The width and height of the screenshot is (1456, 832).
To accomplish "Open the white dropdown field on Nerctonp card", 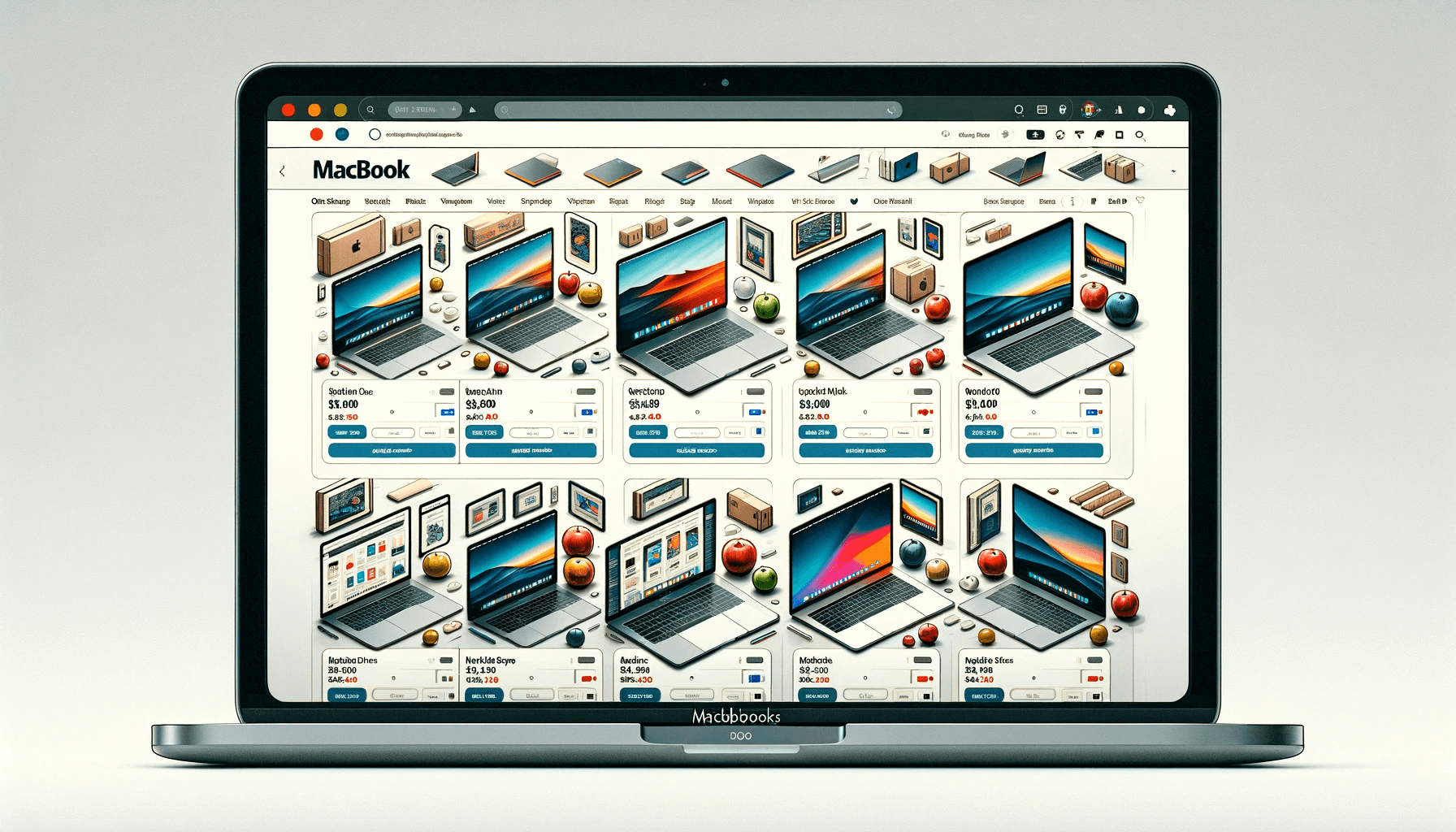I will (696, 432).
